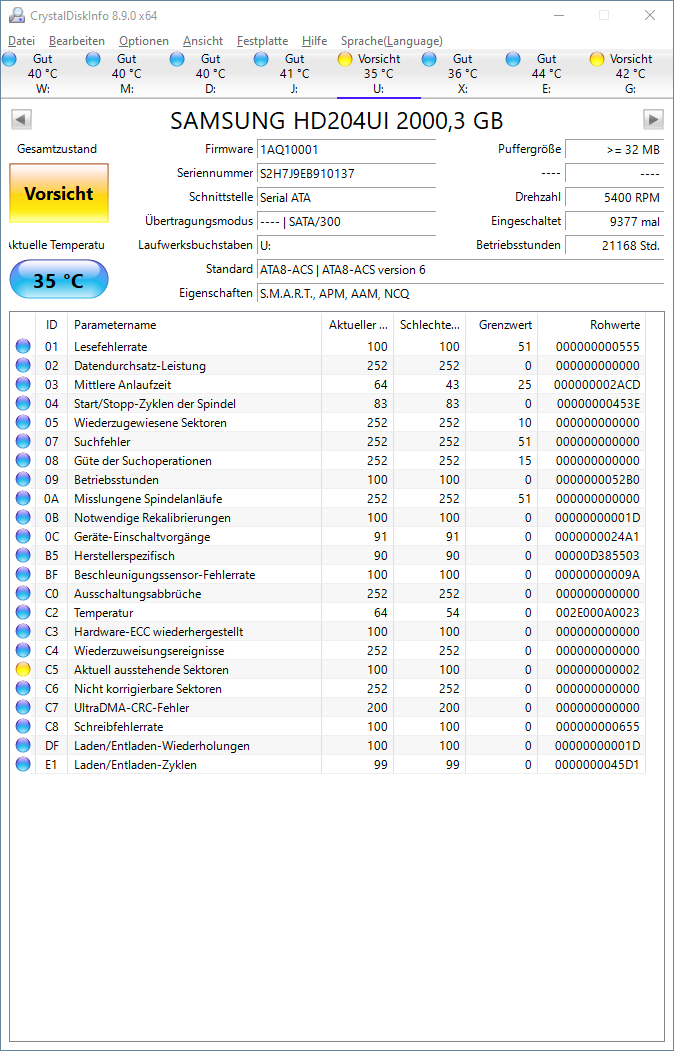Click the Drehzahl value 5400 RPM

(x=614, y=198)
